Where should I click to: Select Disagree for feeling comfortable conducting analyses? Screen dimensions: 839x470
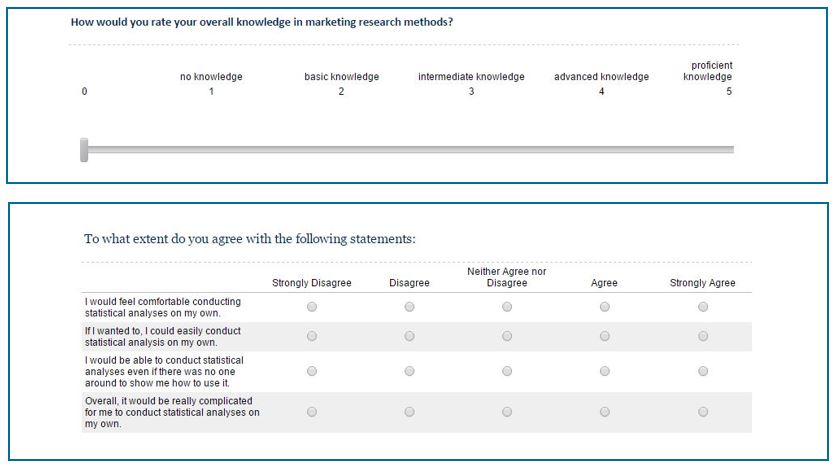click(409, 307)
